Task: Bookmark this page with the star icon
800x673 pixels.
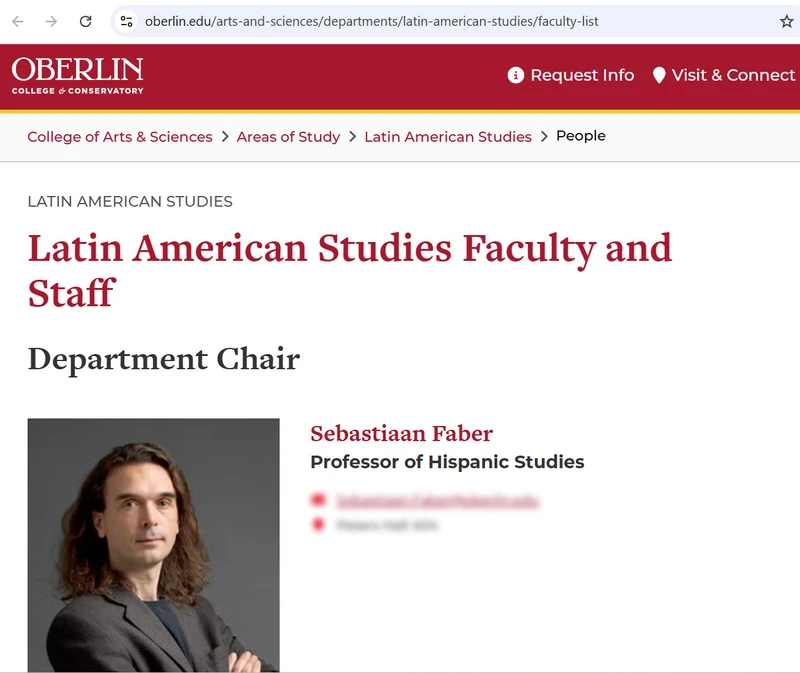Action: pos(786,21)
